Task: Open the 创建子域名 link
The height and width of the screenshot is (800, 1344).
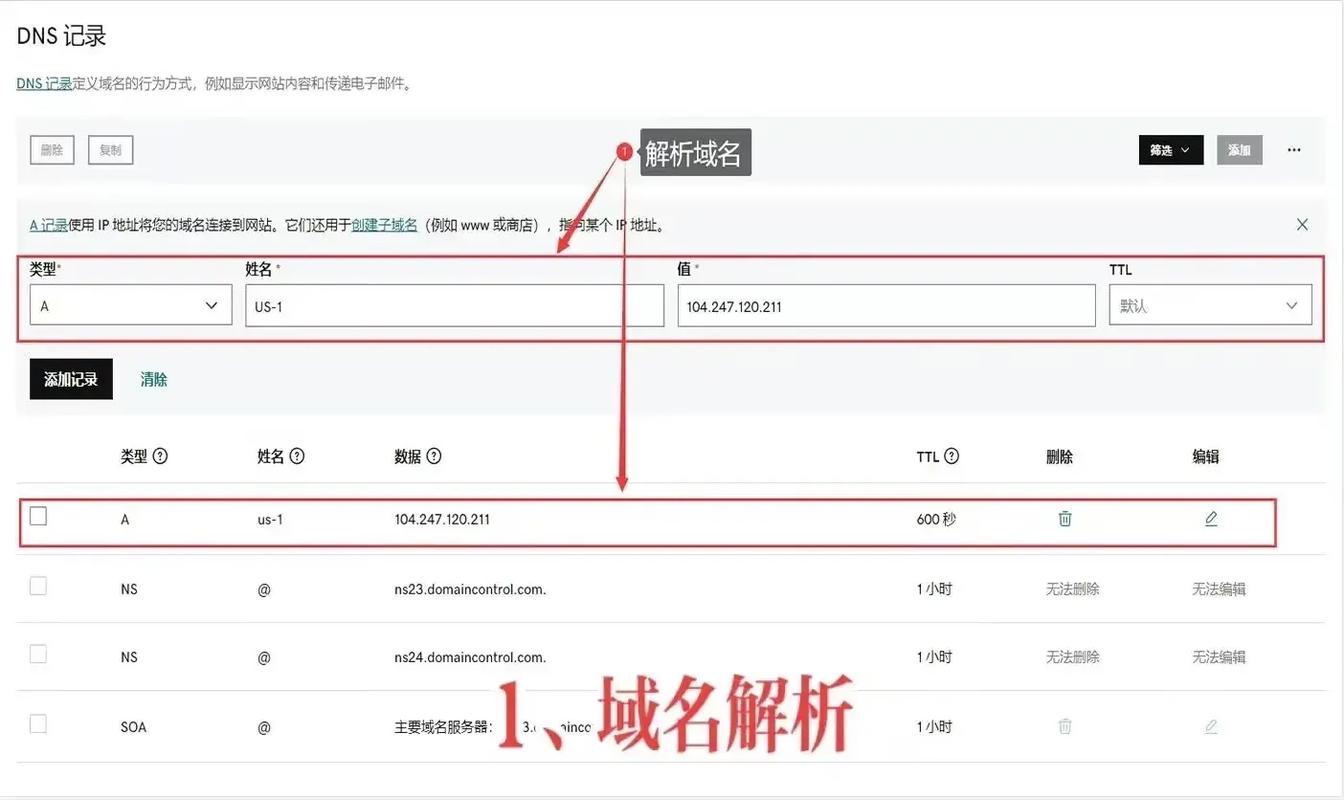Action: click(x=384, y=225)
